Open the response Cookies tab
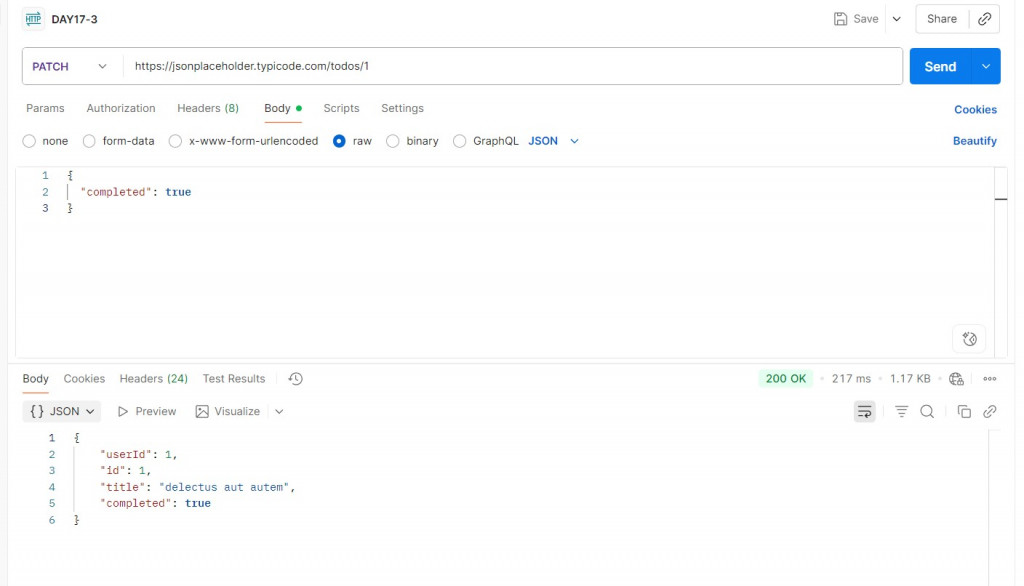Screen dimensions: 1024x586 tap(84, 379)
